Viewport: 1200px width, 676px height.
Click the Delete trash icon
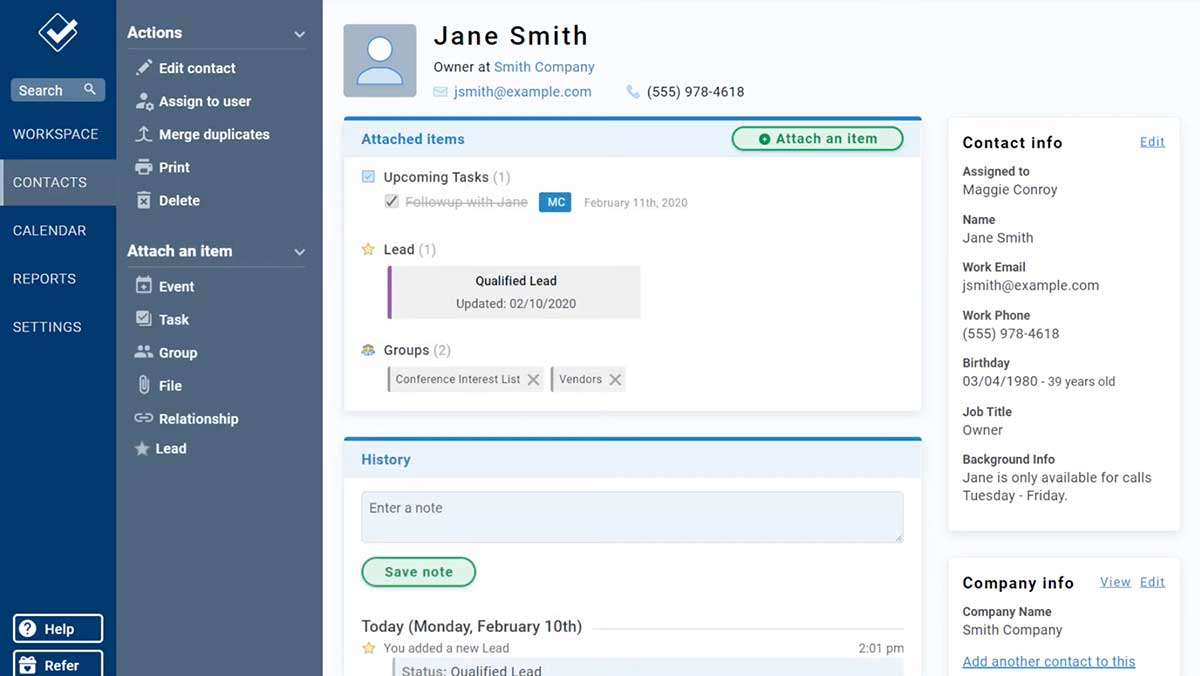pos(143,200)
